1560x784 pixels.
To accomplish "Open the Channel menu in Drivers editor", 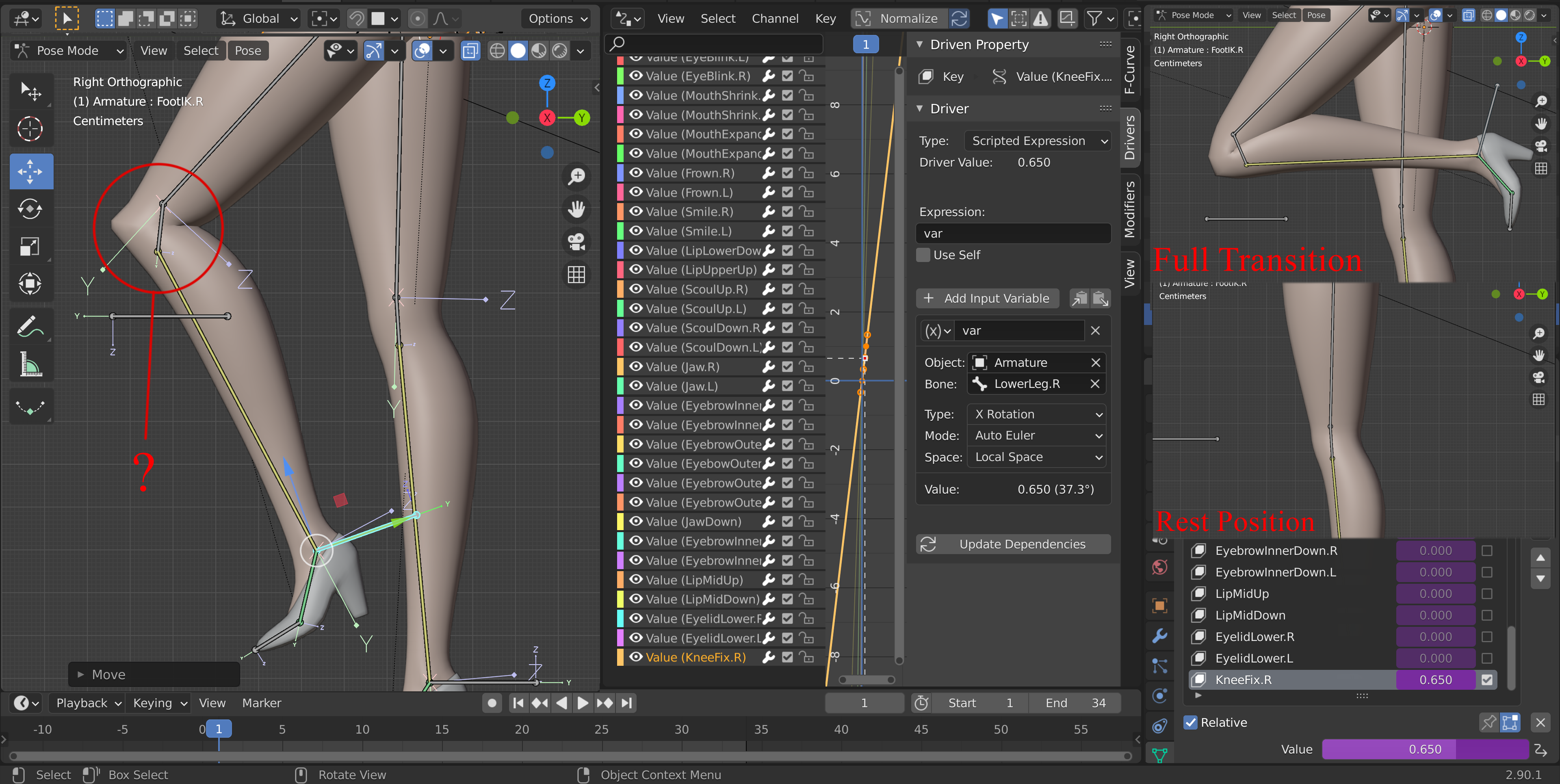I will 775,19.
